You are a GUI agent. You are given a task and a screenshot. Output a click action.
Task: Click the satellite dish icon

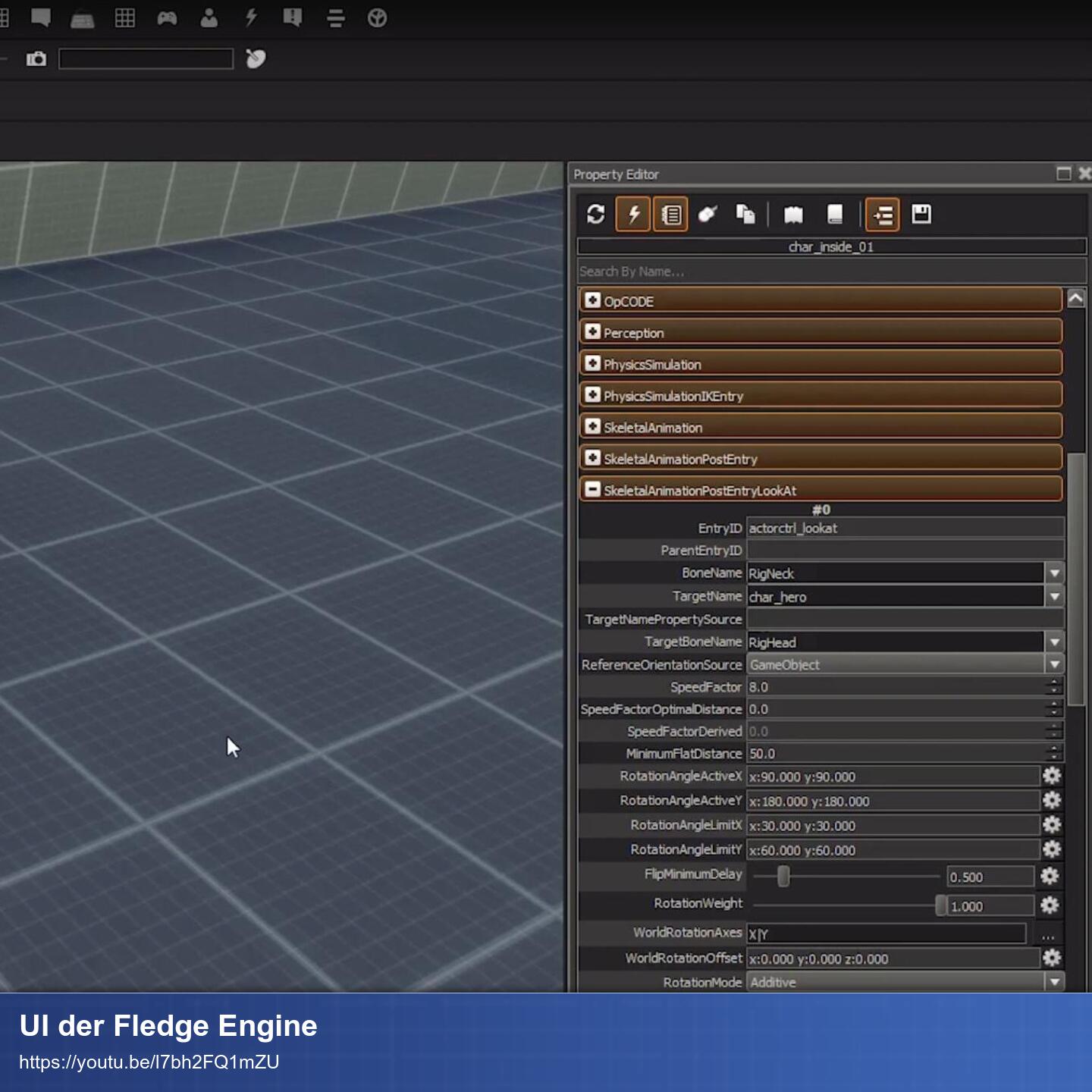tap(256, 58)
